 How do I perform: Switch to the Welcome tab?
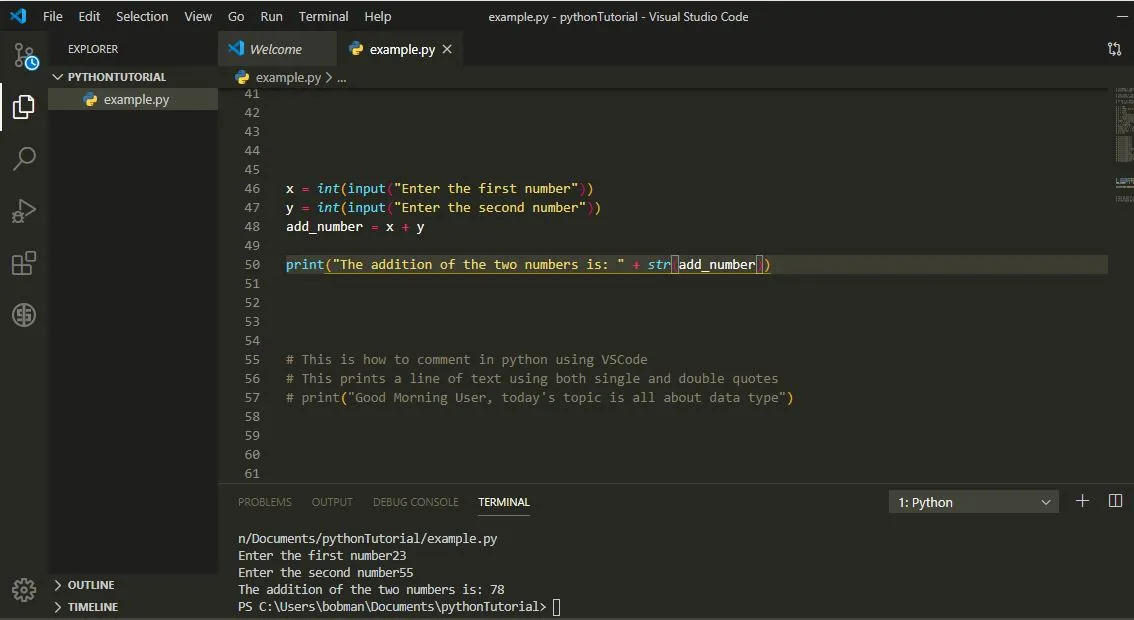(276, 49)
